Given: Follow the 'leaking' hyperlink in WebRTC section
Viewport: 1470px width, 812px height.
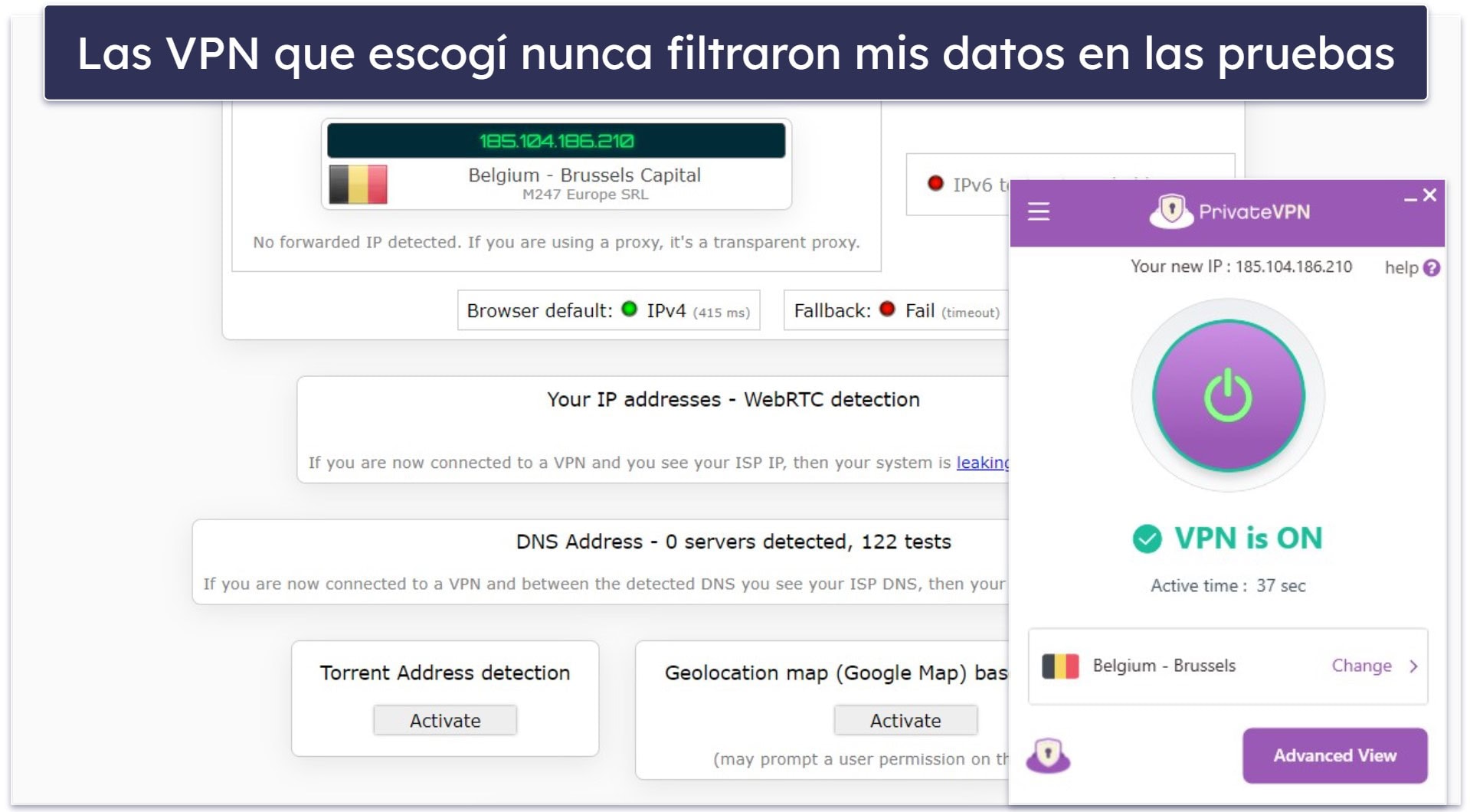Looking at the screenshot, I should coord(982,463).
